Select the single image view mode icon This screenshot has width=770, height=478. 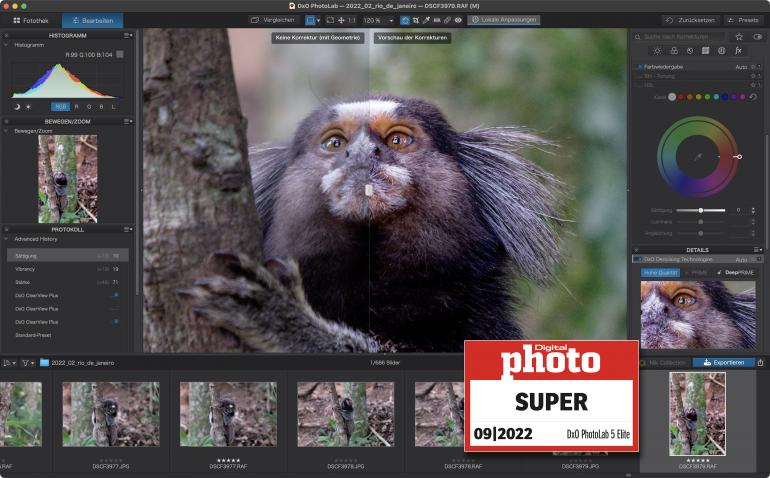pos(310,20)
